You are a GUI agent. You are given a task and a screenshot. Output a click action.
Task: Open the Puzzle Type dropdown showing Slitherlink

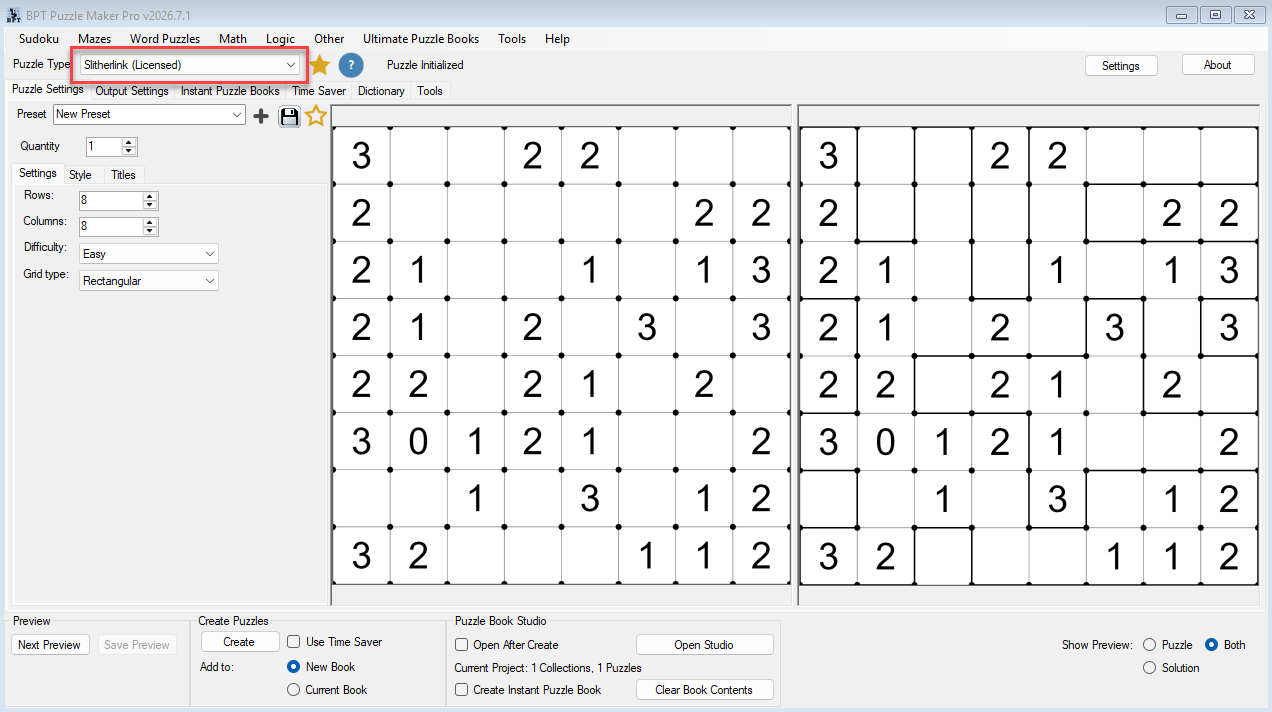tap(190, 65)
